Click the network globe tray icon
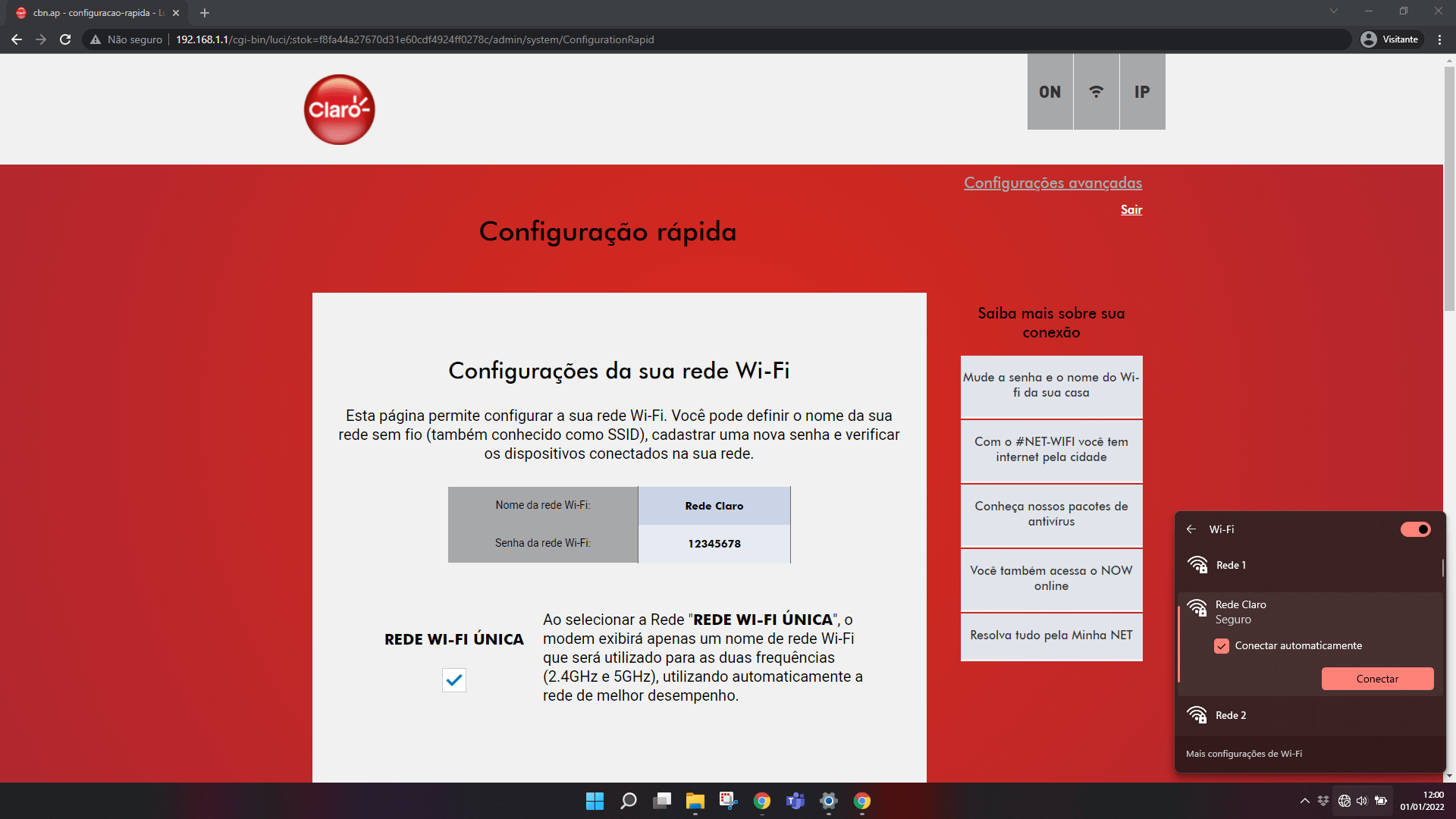1456x819 pixels. click(1345, 801)
